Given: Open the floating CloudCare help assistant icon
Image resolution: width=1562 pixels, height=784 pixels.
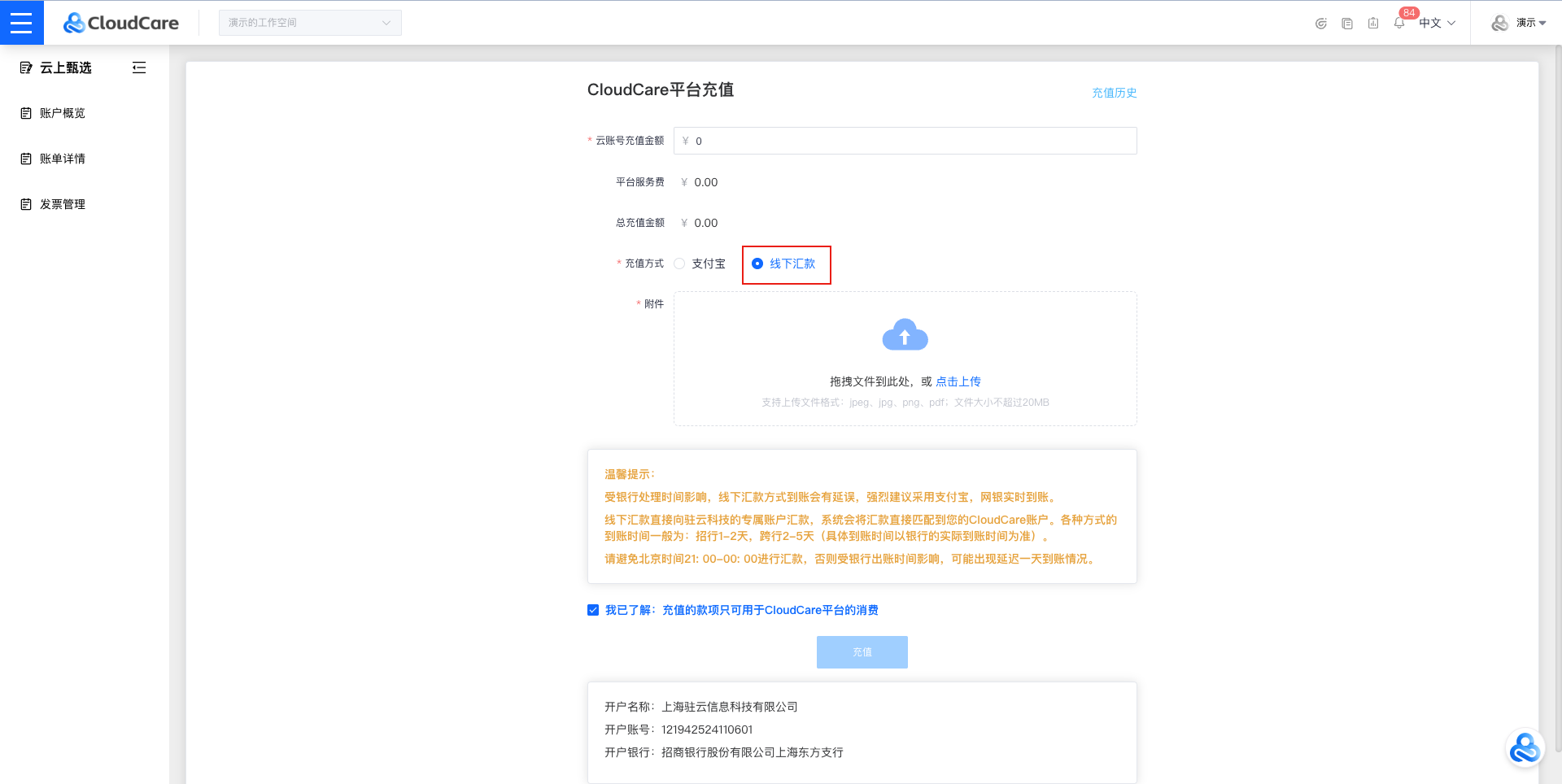Looking at the screenshot, I should (1525, 748).
